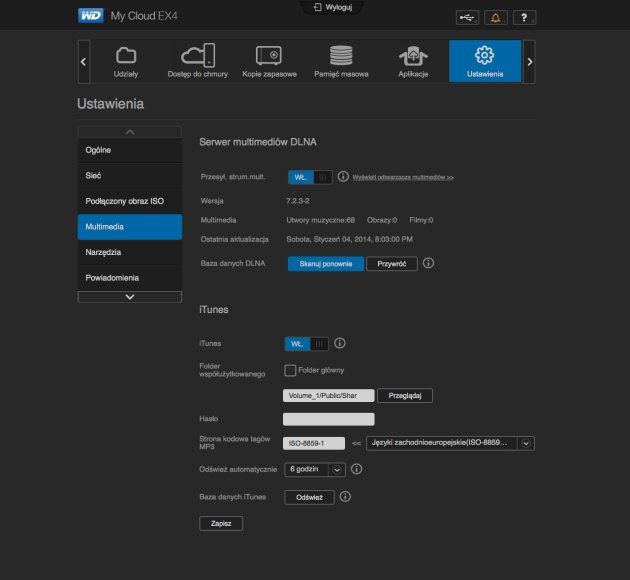
Task: Check the Folder główny checkbox
Action: point(290,370)
